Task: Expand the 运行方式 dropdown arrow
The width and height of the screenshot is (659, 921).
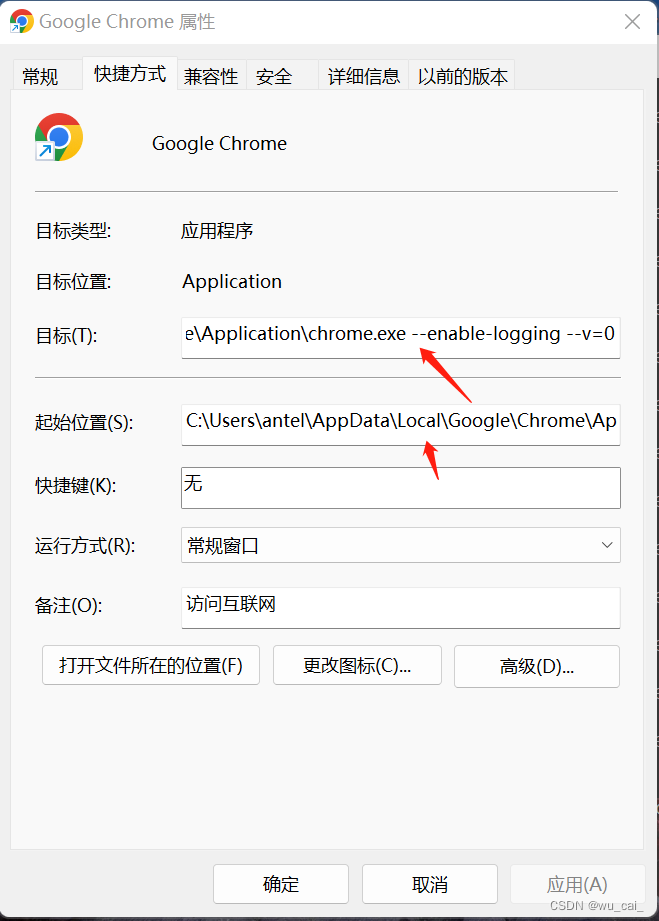Action: click(x=607, y=545)
